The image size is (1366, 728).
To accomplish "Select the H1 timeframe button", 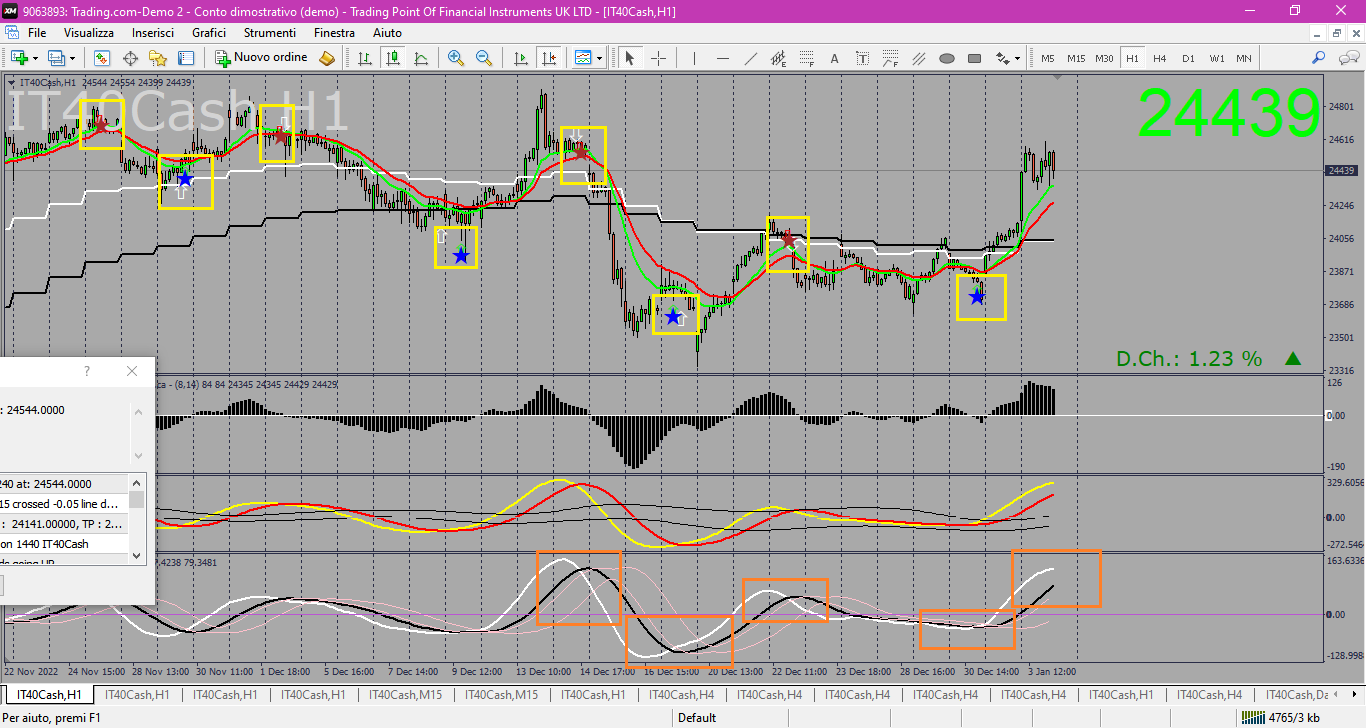I will tap(1132, 58).
